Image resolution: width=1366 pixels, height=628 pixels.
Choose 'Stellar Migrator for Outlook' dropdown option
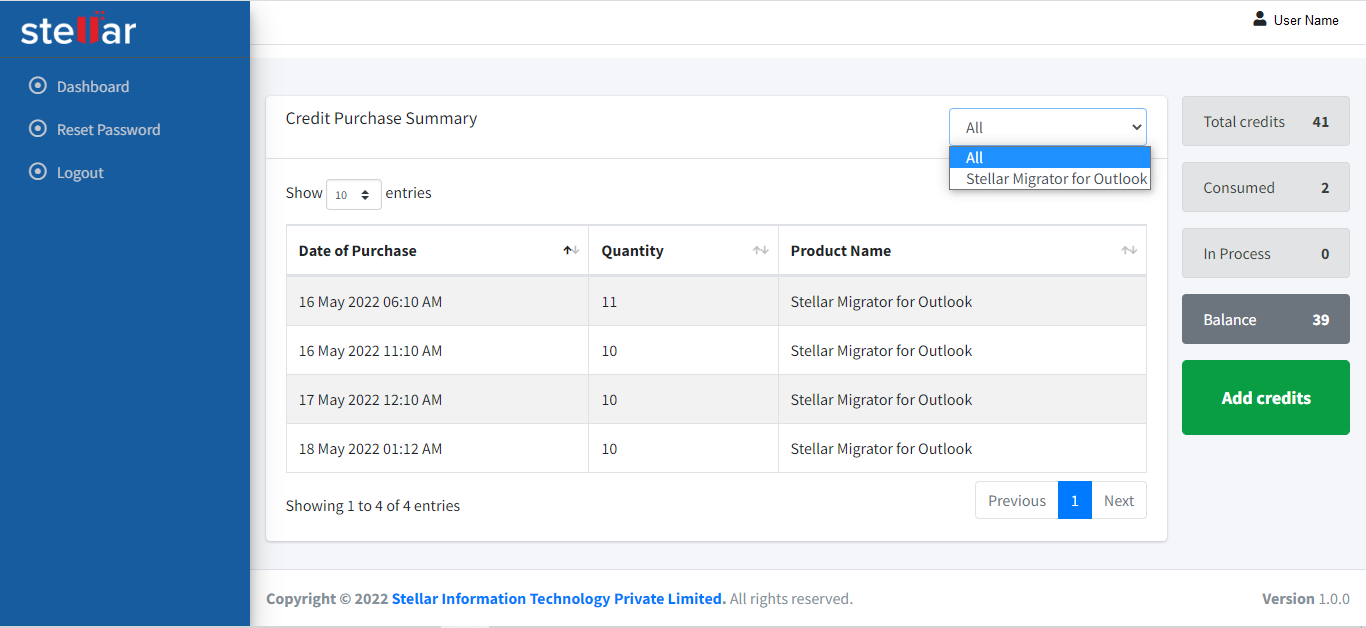[x=1050, y=179]
